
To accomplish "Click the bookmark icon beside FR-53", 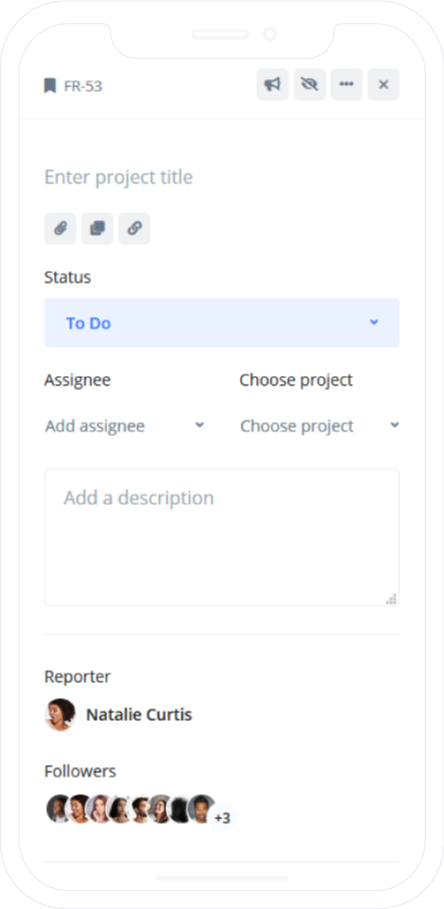I will (x=50, y=86).
